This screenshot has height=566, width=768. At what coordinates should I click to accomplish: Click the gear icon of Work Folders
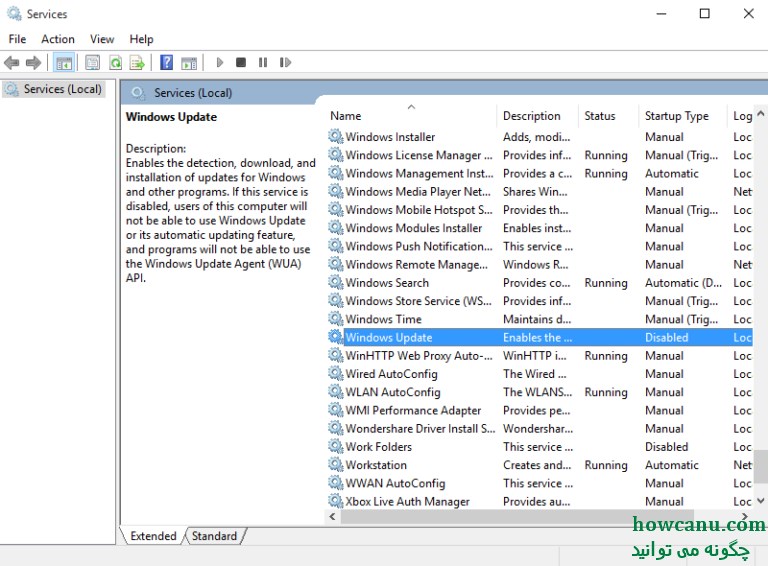click(336, 446)
